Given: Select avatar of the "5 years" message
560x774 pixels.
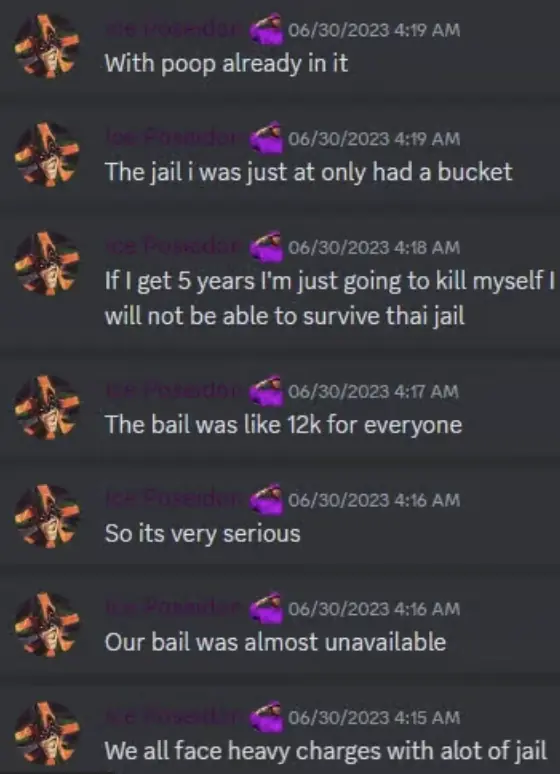Looking at the screenshot, I should [47, 264].
